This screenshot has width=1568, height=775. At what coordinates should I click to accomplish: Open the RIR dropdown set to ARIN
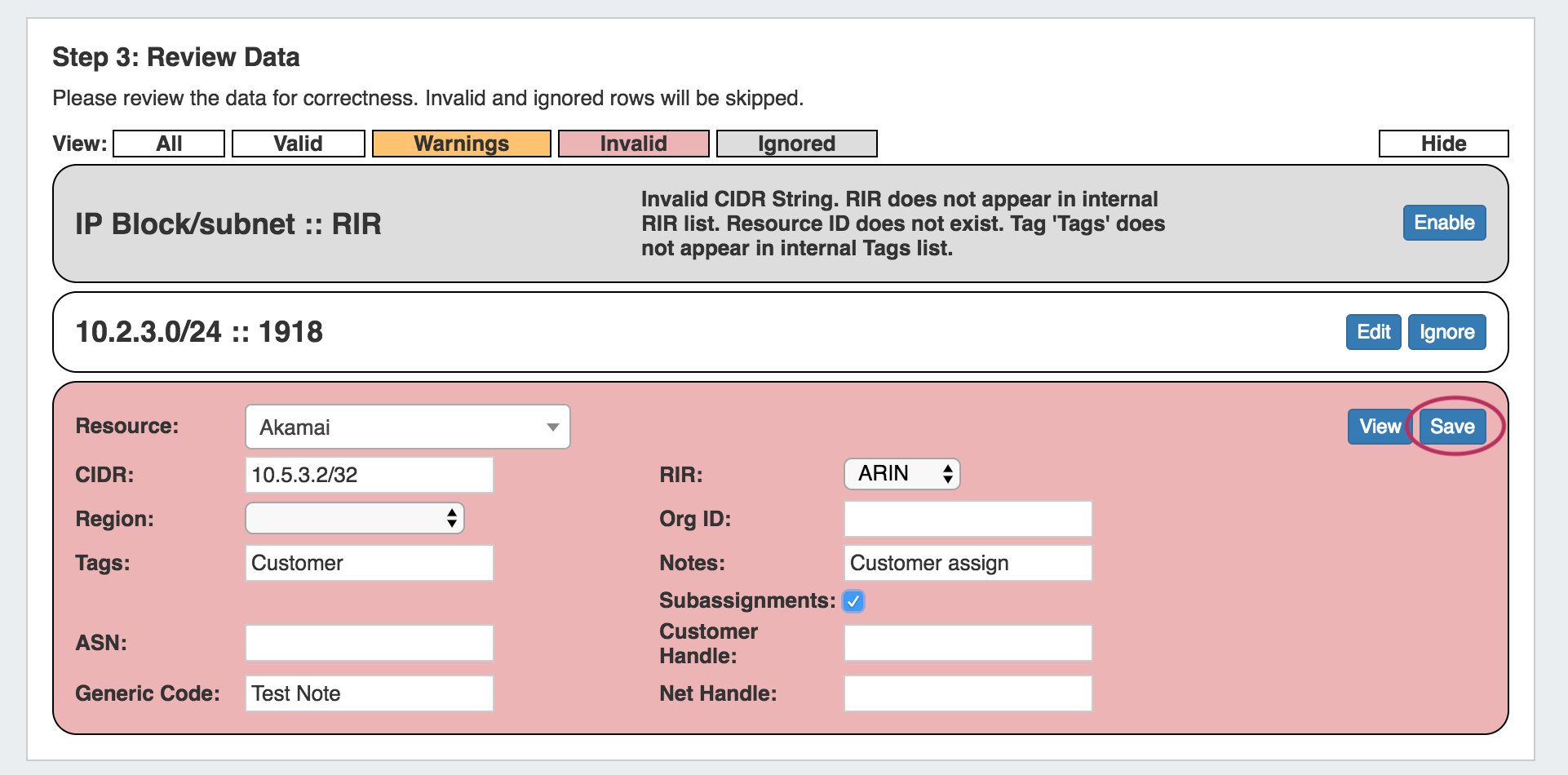(901, 474)
